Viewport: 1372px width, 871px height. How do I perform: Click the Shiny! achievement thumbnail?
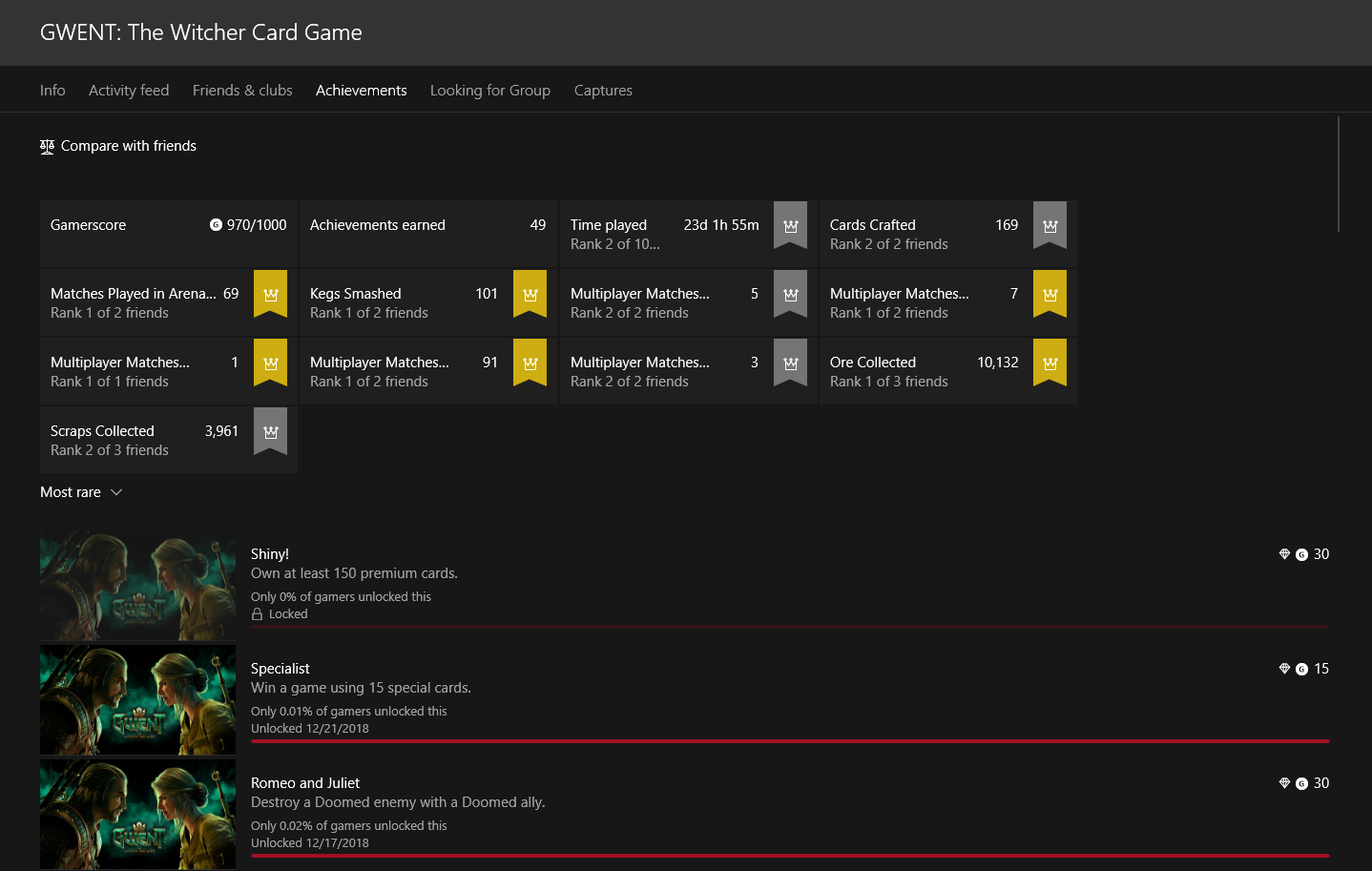(x=137, y=586)
